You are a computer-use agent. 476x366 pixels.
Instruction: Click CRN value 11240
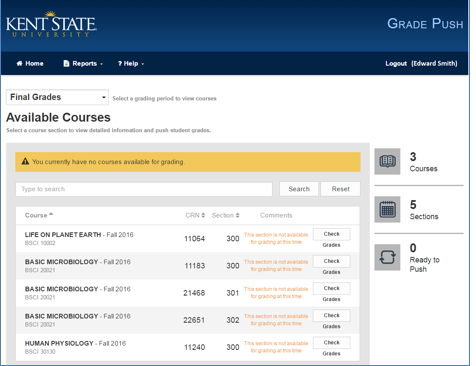pos(195,347)
